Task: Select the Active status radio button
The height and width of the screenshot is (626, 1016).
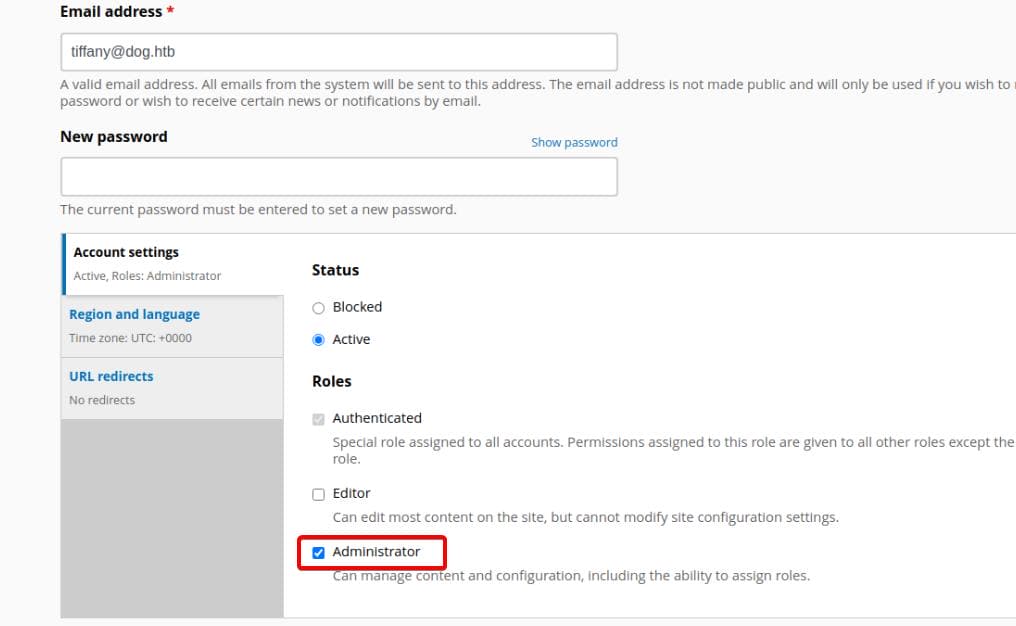Action: point(318,340)
